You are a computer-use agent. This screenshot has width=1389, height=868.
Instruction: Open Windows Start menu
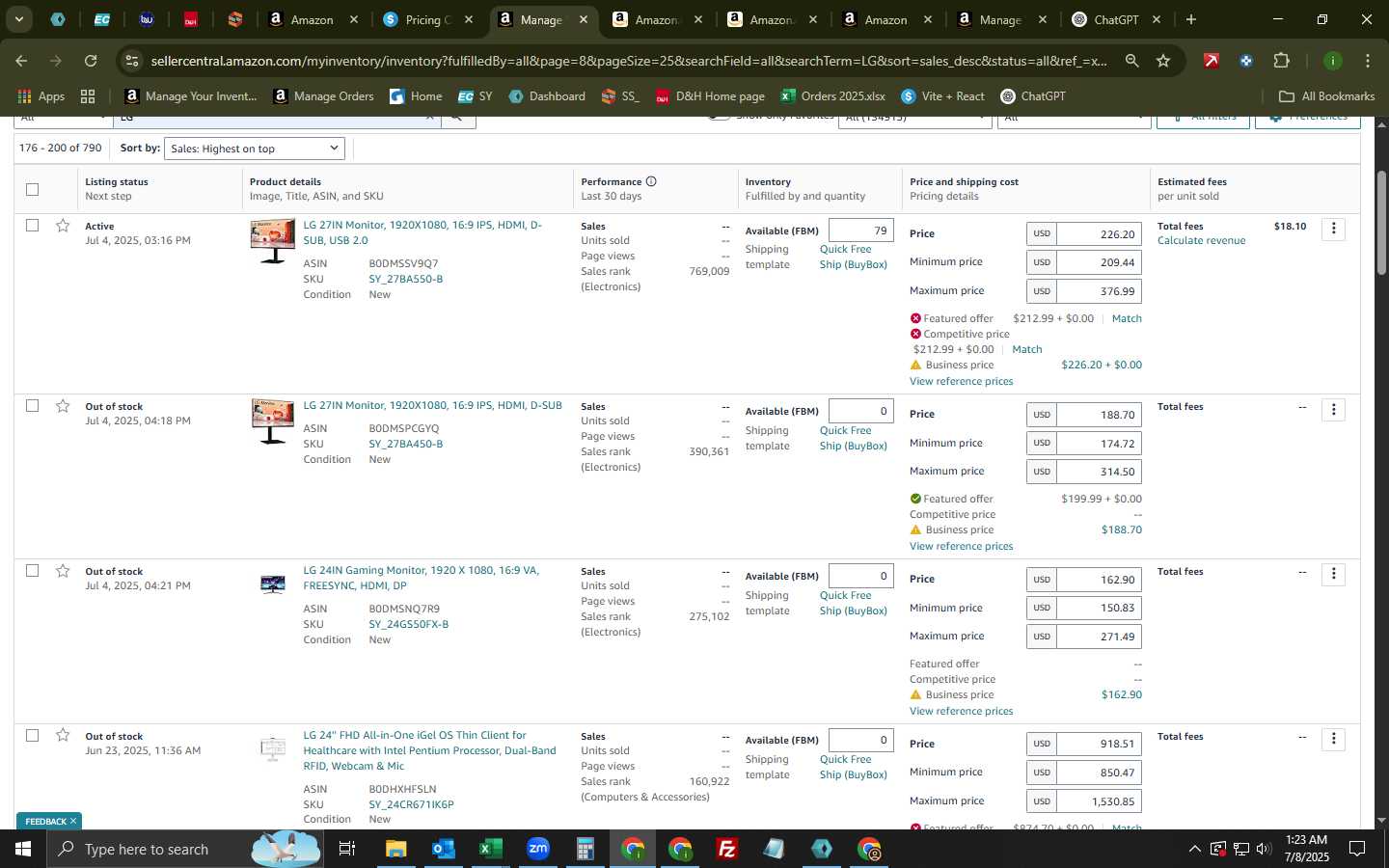tap(22, 849)
